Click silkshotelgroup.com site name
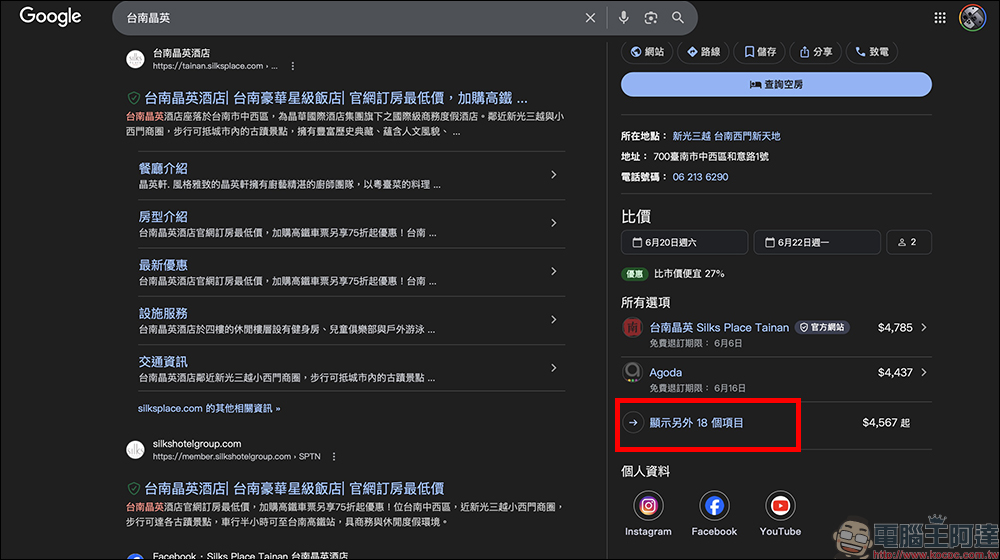 point(197,443)
